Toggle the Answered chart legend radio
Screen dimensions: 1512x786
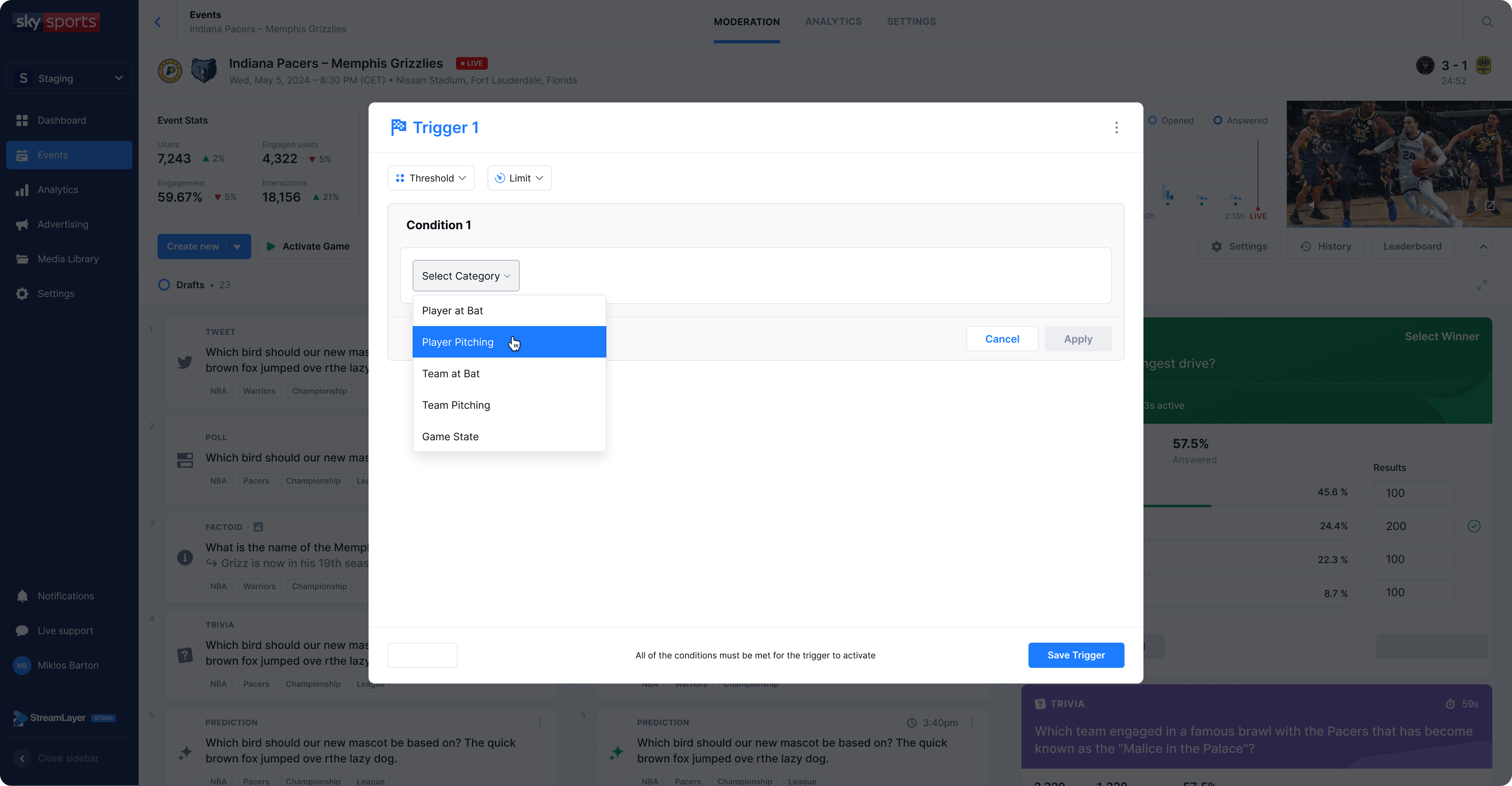(x=1218, y=120)
